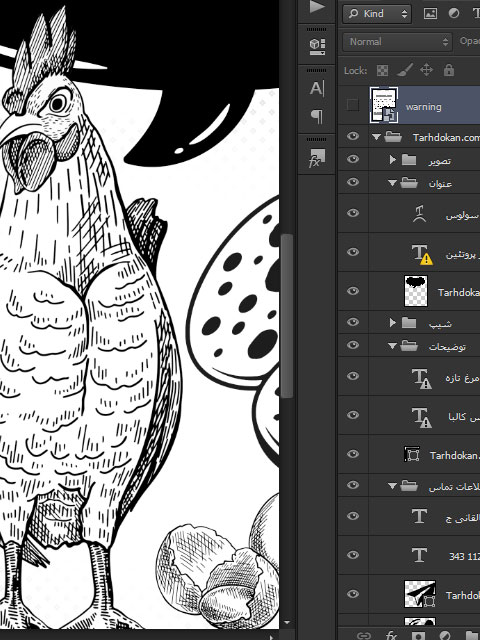Click T icon of مرغ تازه layer
The height and width of the screenshot is (640, 480).
[422, 378]
